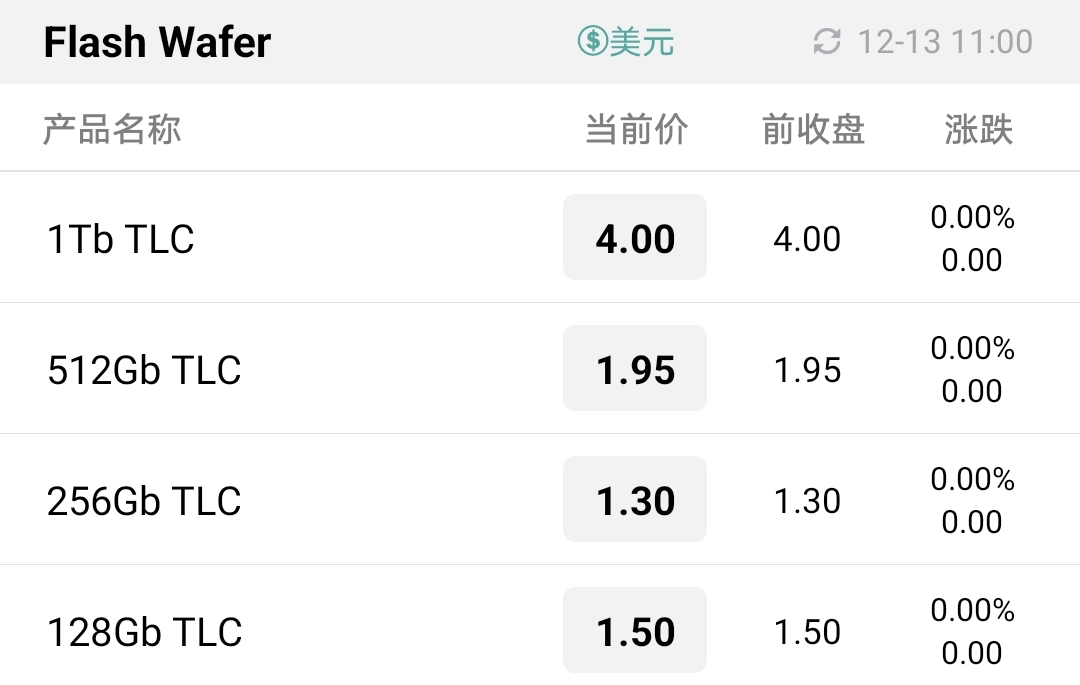Select the 256Gb TLC product name
The width and height of the screenshot is (1080, 685).
coord(144,500)
